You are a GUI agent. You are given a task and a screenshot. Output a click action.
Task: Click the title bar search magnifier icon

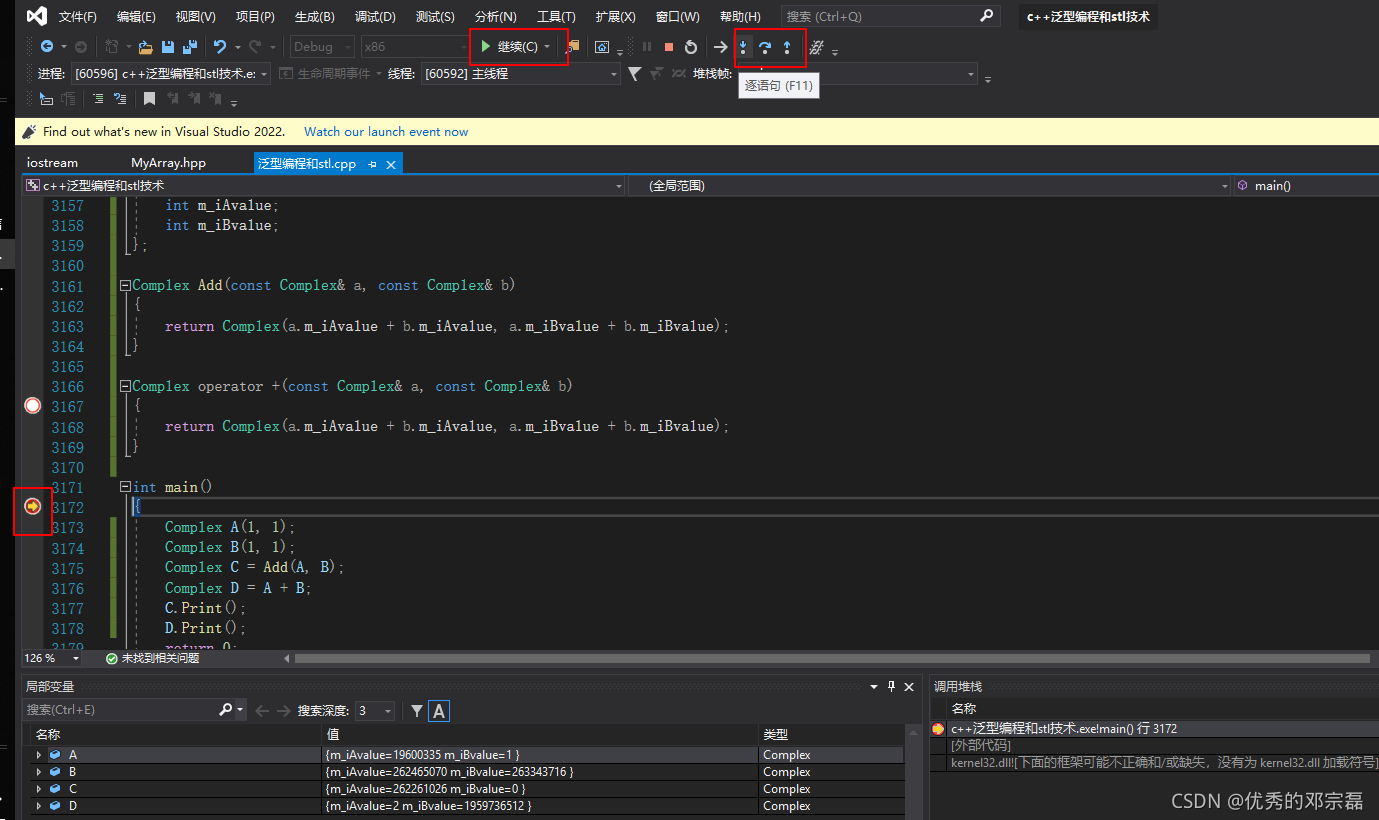[986, 16]
